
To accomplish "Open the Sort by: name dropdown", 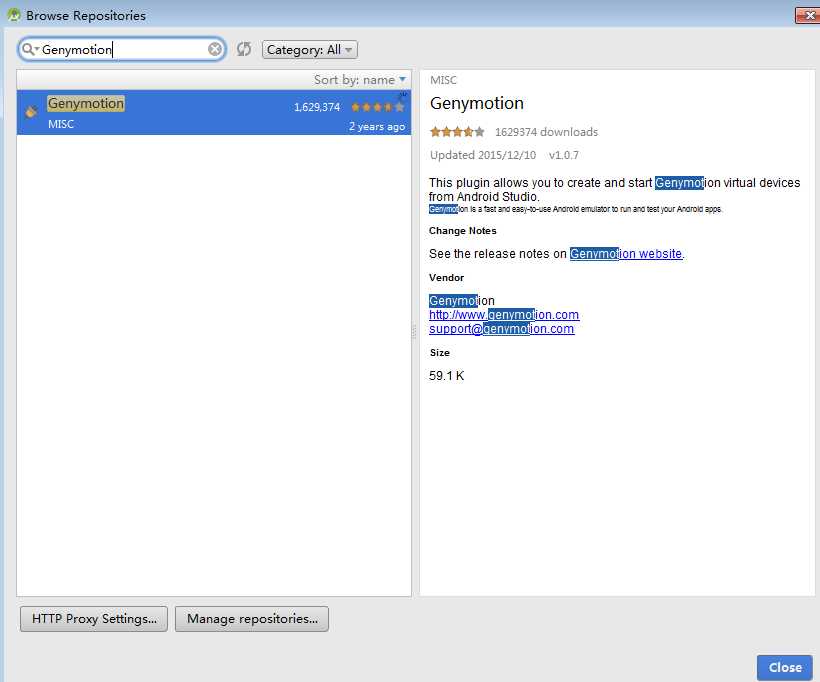I will 360,79.
